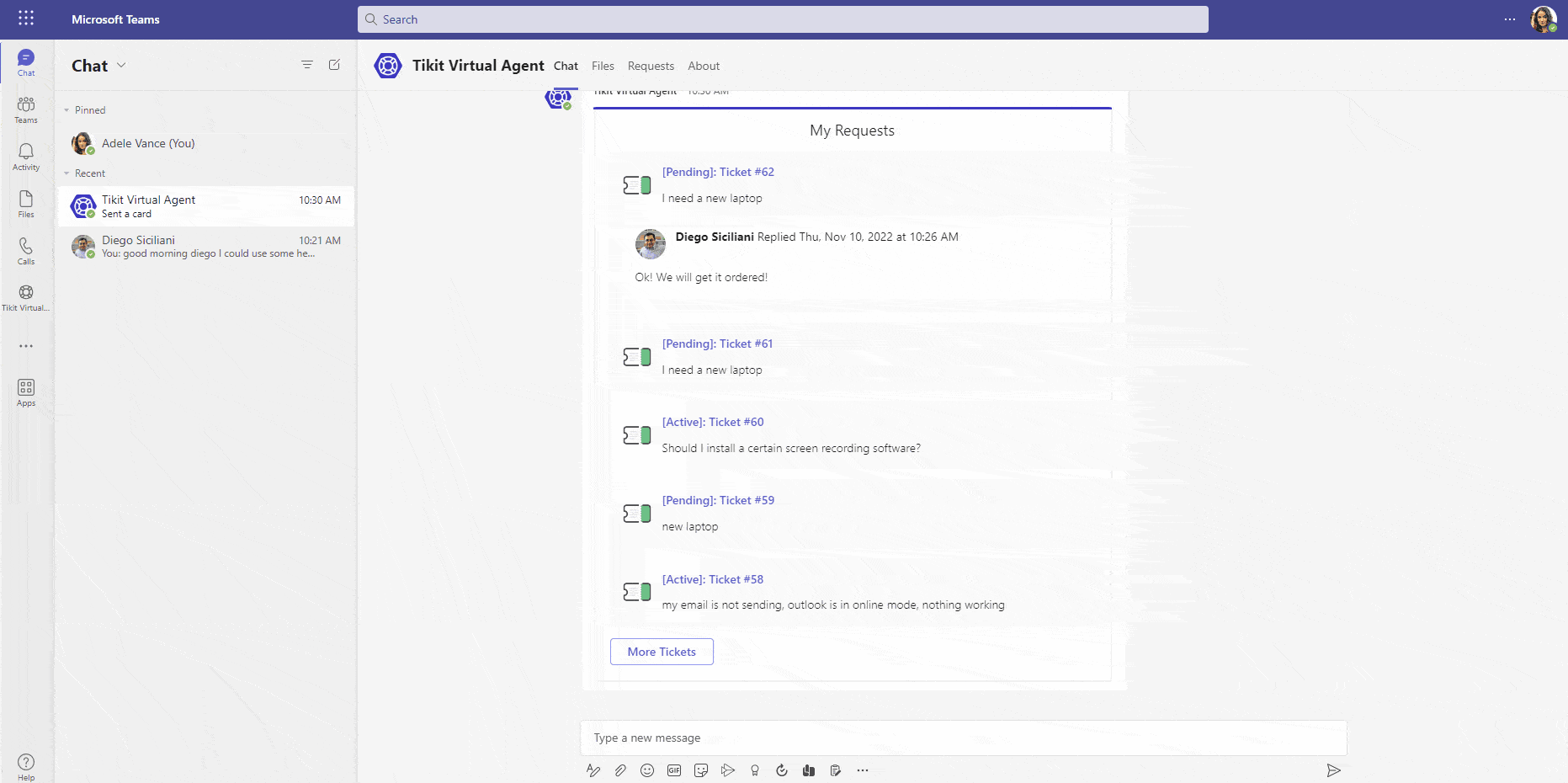Click 'my email is not sending' ticket text

pos(833,605)
